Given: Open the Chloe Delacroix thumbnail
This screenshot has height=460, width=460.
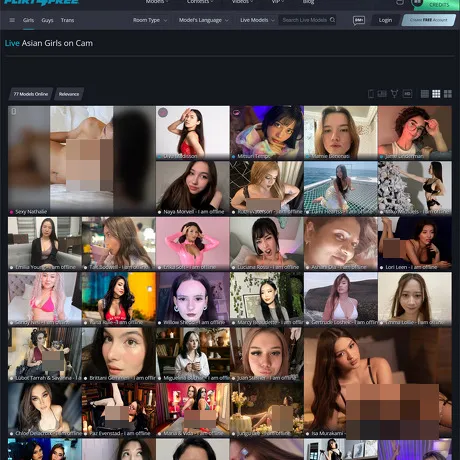Looking at the screenshot, I should coord(45,410).
